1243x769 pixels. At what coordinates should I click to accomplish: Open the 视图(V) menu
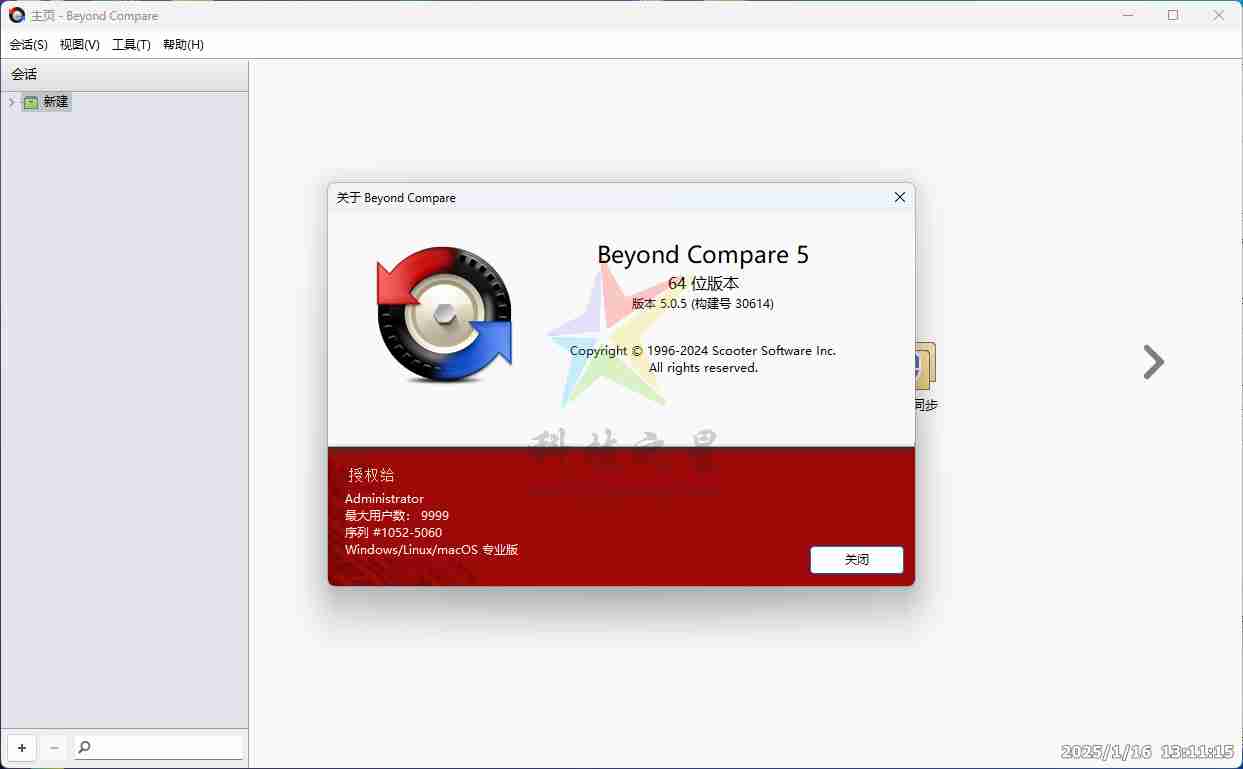click(x=80, y=45)
